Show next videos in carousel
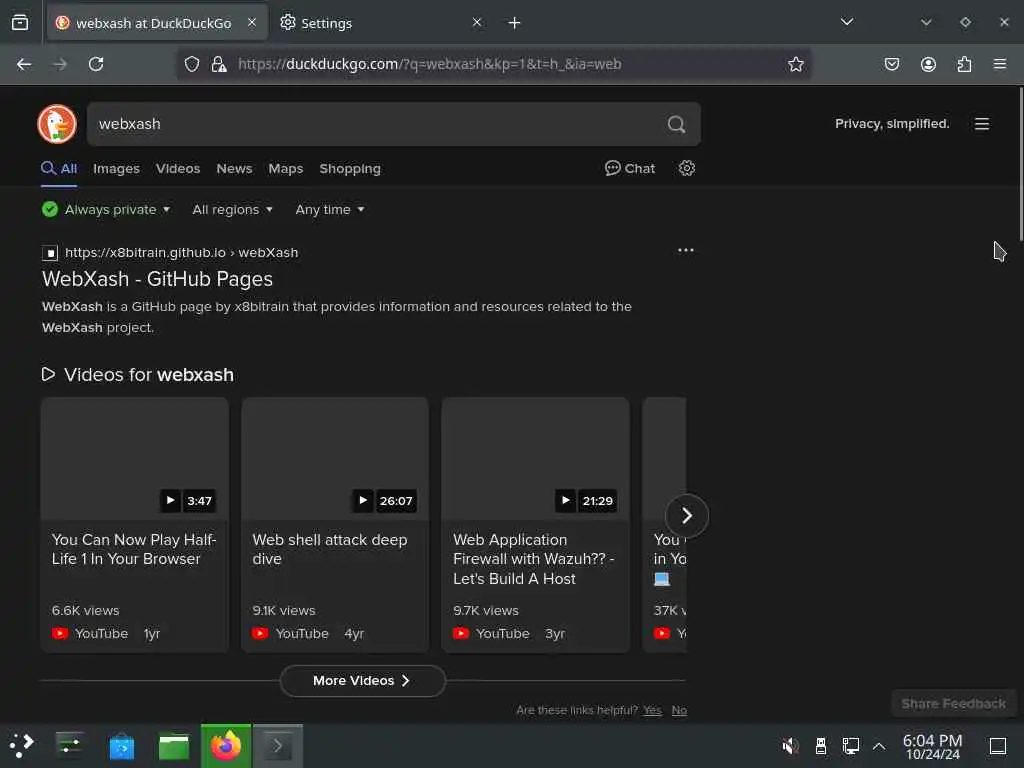The image size is (1024, 768). pyautogui.click(x=686, y=516)
